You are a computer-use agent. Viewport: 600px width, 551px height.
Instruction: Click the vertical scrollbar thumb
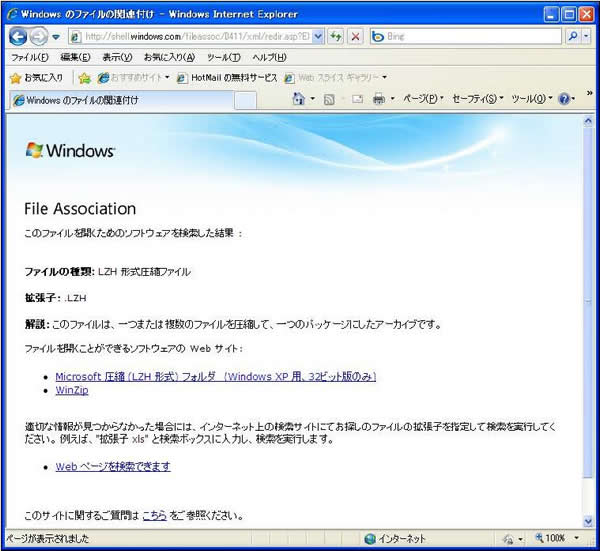coord(588,302)
